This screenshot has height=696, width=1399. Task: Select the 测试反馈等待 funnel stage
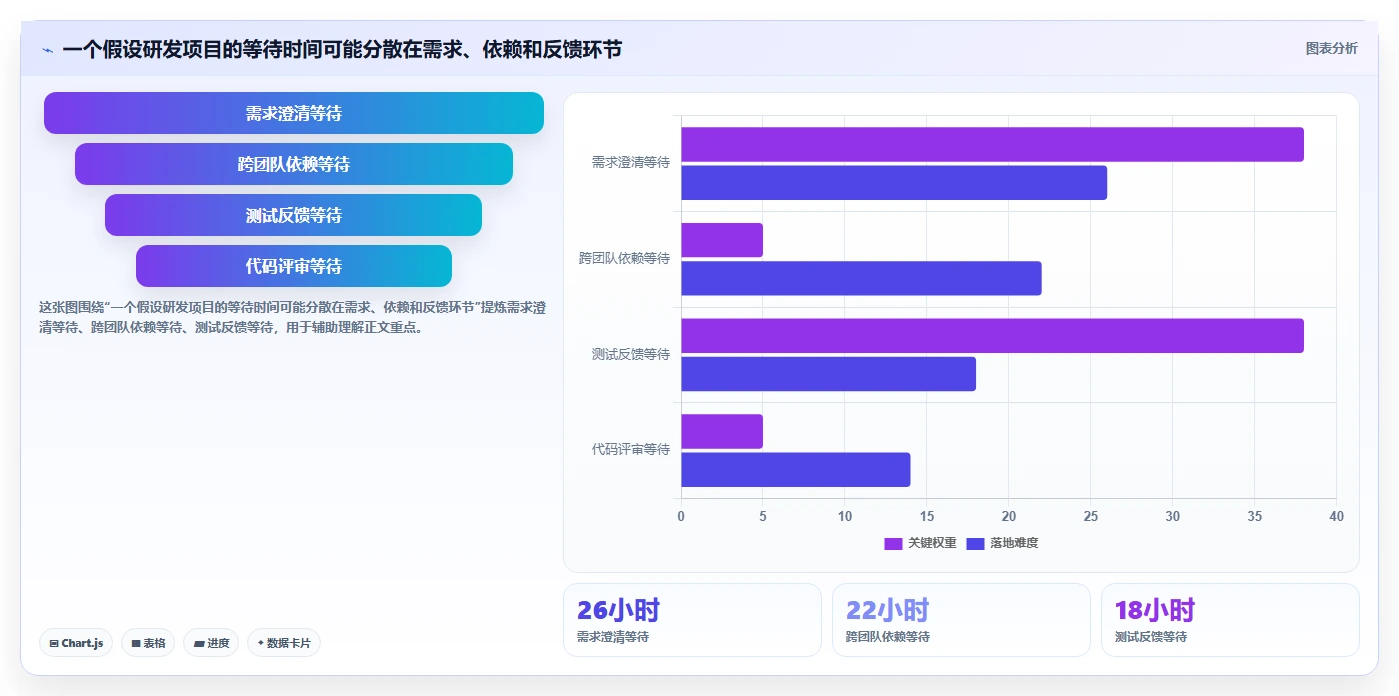point(294,215)
